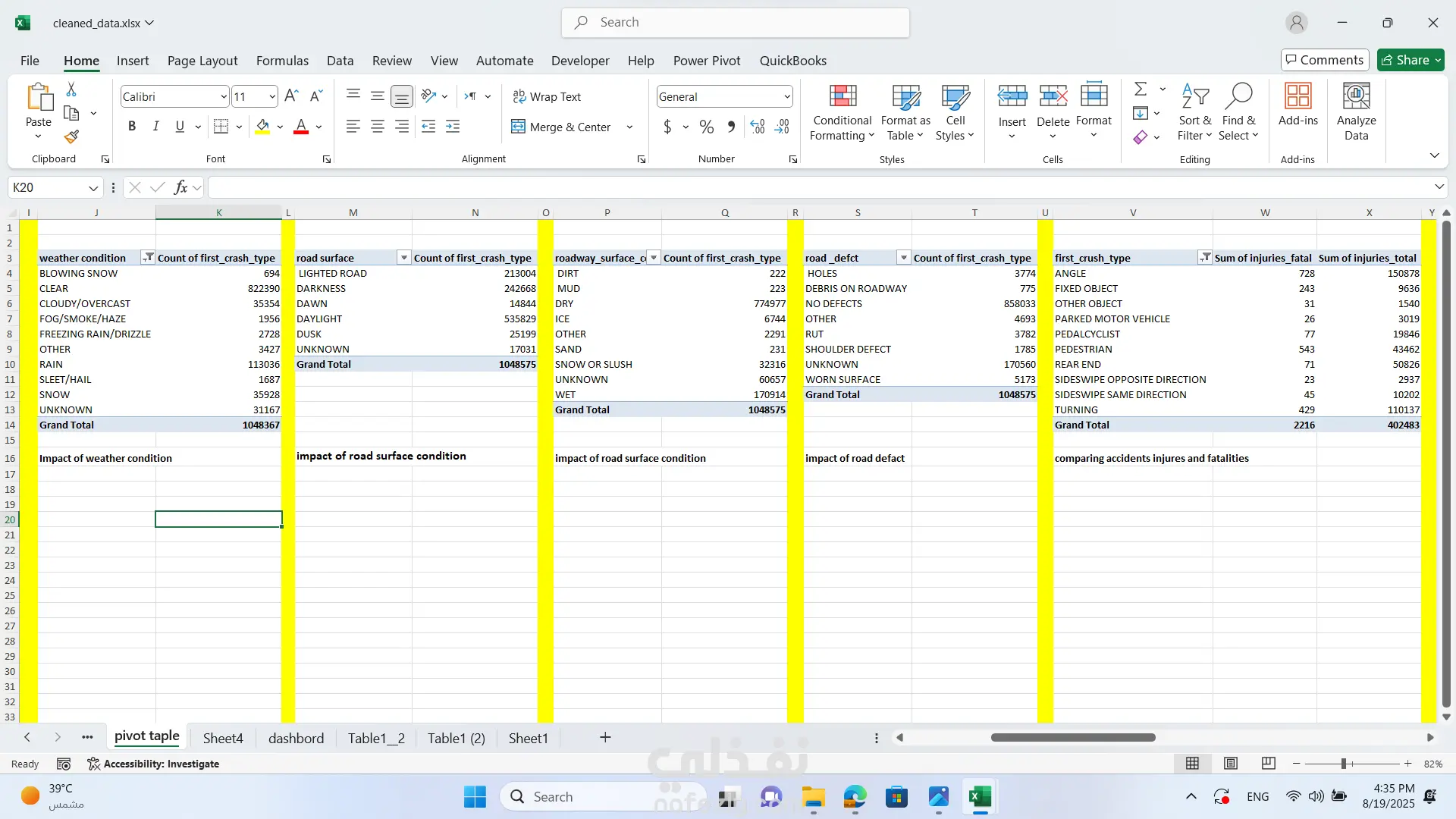Click the Borders icon
The image size is (1456, 819).
pyautogui.click(x=221, y=127)
